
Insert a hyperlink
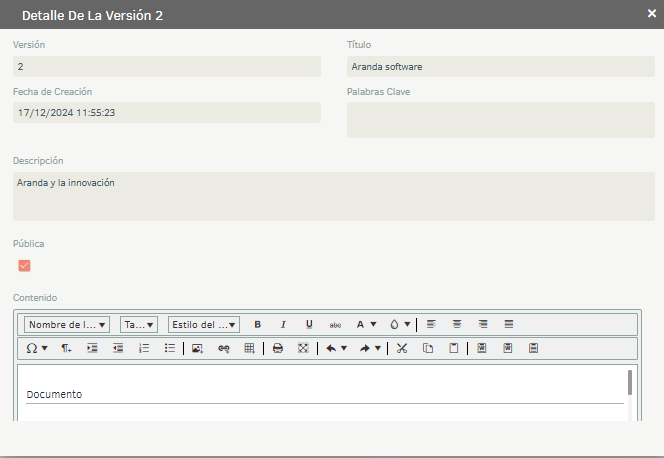[x=224, y=348]
